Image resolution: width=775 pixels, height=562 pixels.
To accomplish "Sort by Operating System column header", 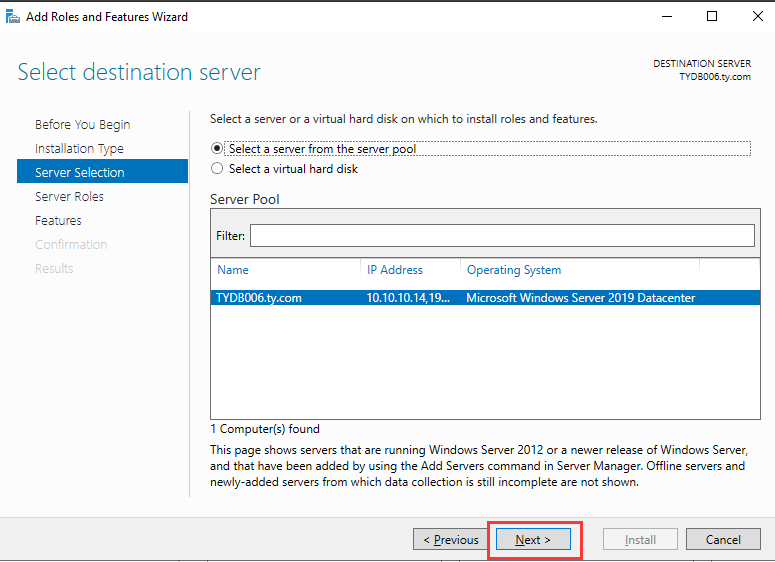I will point(514,270).
